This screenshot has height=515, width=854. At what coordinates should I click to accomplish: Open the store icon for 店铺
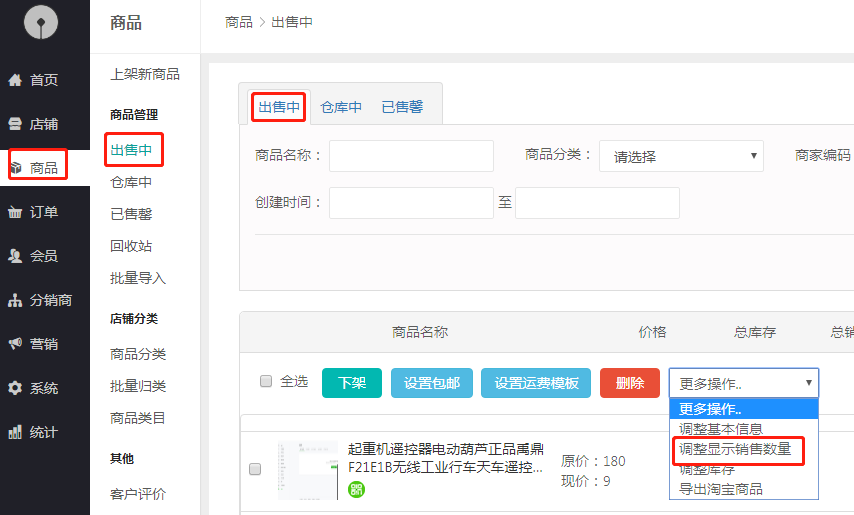click(x=15, y=124)
